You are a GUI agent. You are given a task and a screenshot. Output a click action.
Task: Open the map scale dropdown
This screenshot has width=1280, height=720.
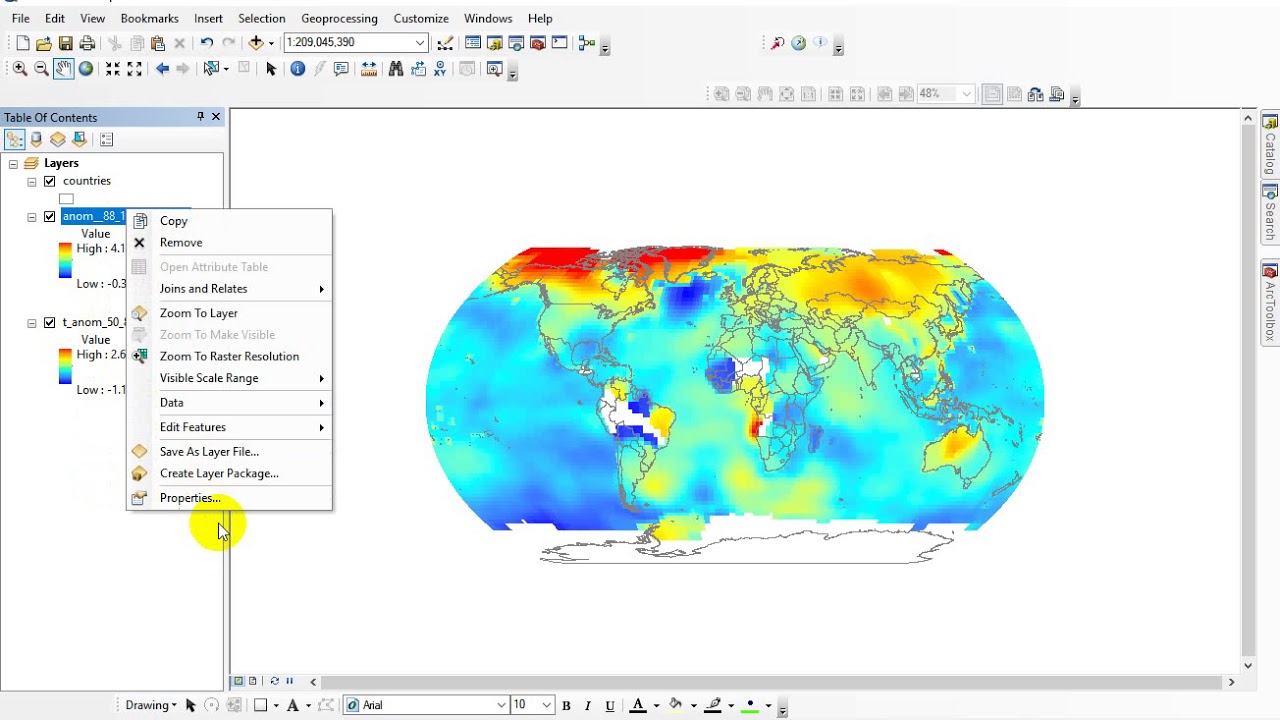(x=420, y=42)
